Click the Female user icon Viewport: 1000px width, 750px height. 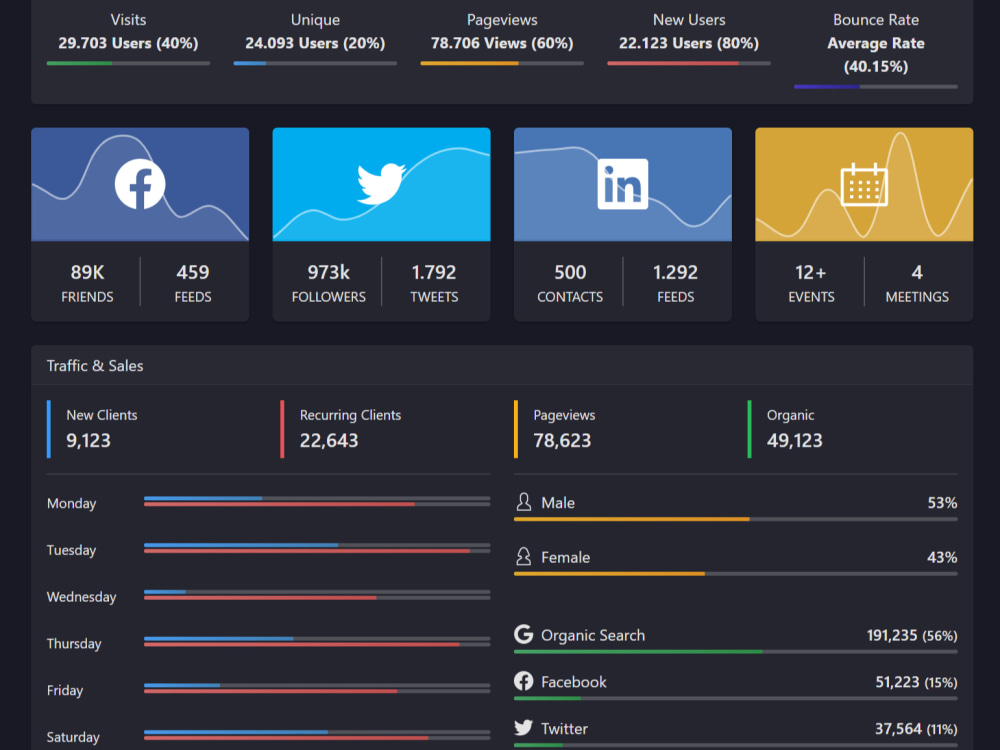[524, 557]
